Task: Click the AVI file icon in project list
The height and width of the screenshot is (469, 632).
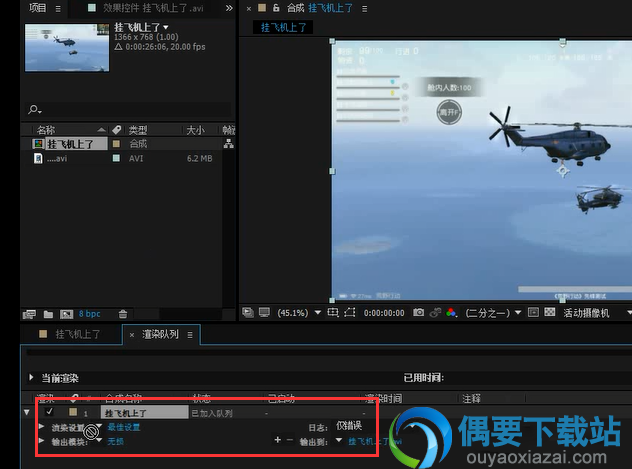Action: click(38, 158)
